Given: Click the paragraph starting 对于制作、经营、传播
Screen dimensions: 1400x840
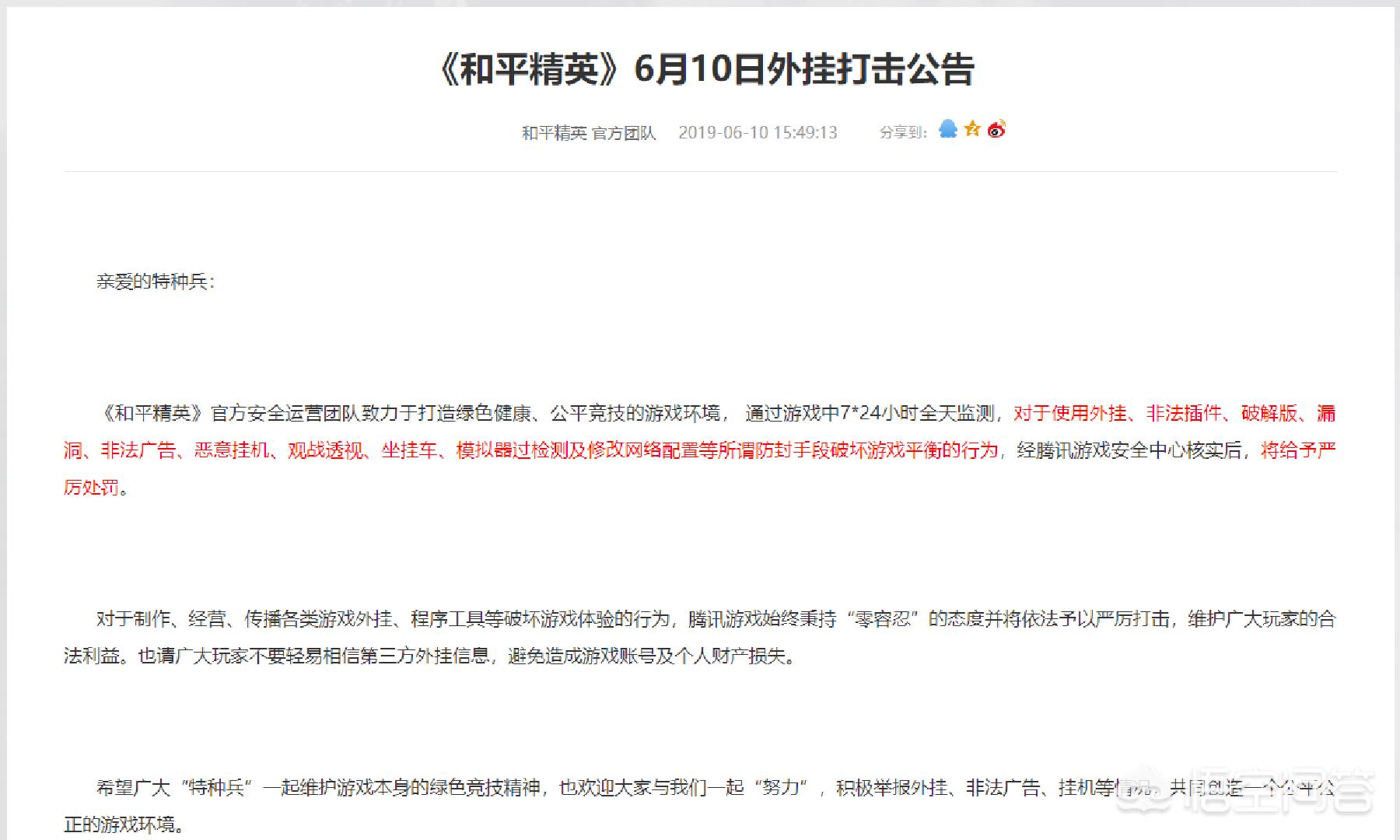Looking at the screenshot, I should 700,638.
